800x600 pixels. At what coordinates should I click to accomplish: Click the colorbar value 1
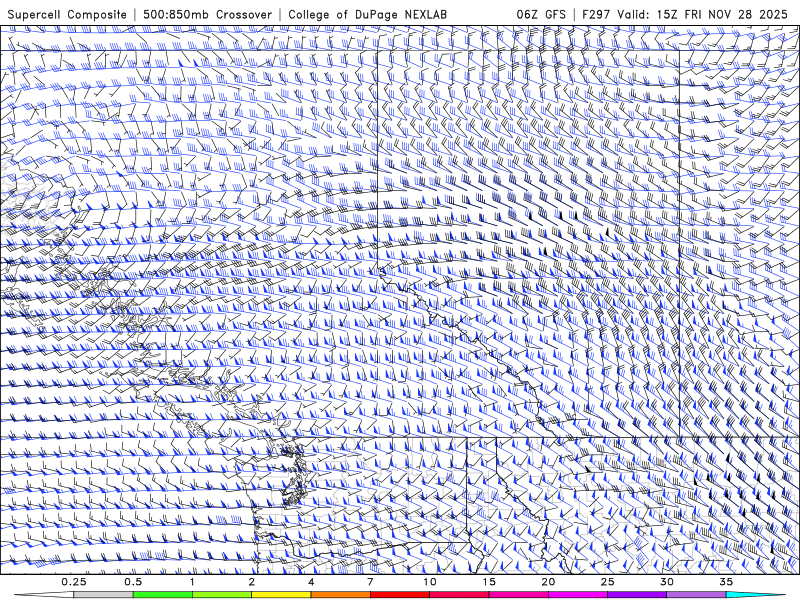pos(192,582)
